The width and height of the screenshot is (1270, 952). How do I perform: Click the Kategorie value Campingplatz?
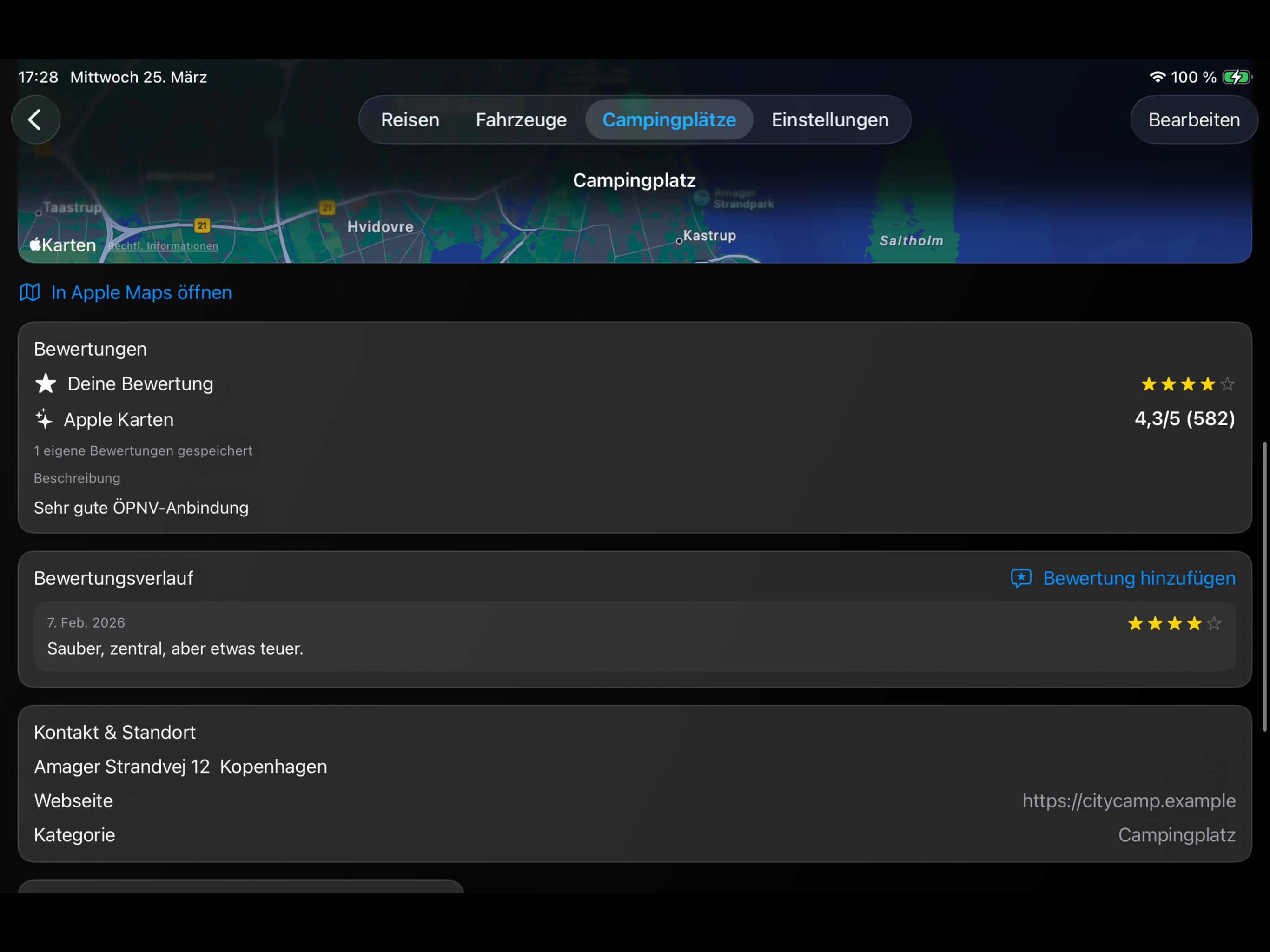1177,835
